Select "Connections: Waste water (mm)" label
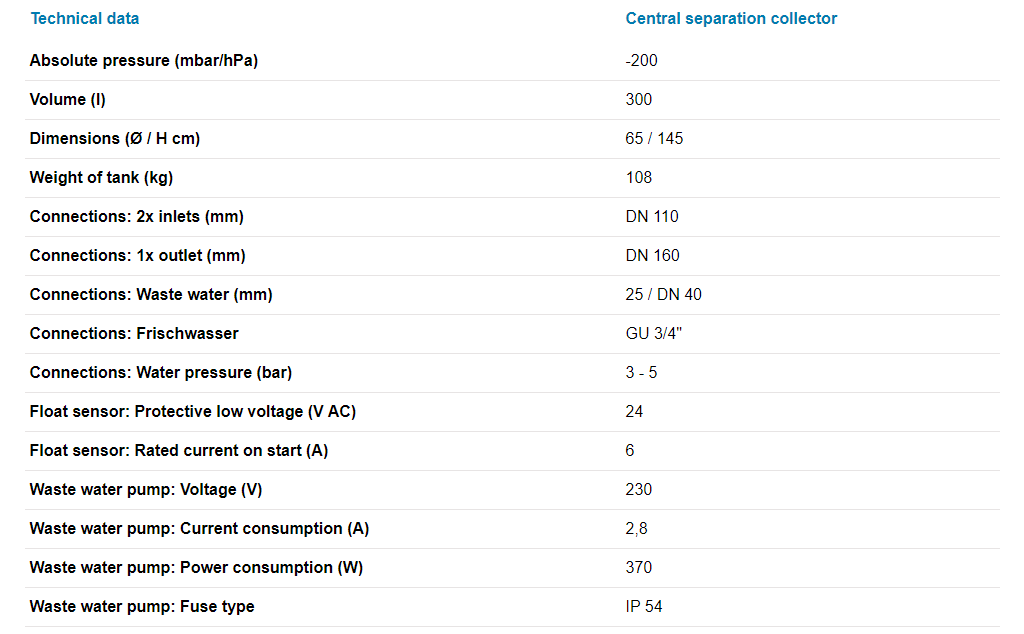 tap(151, 294)
